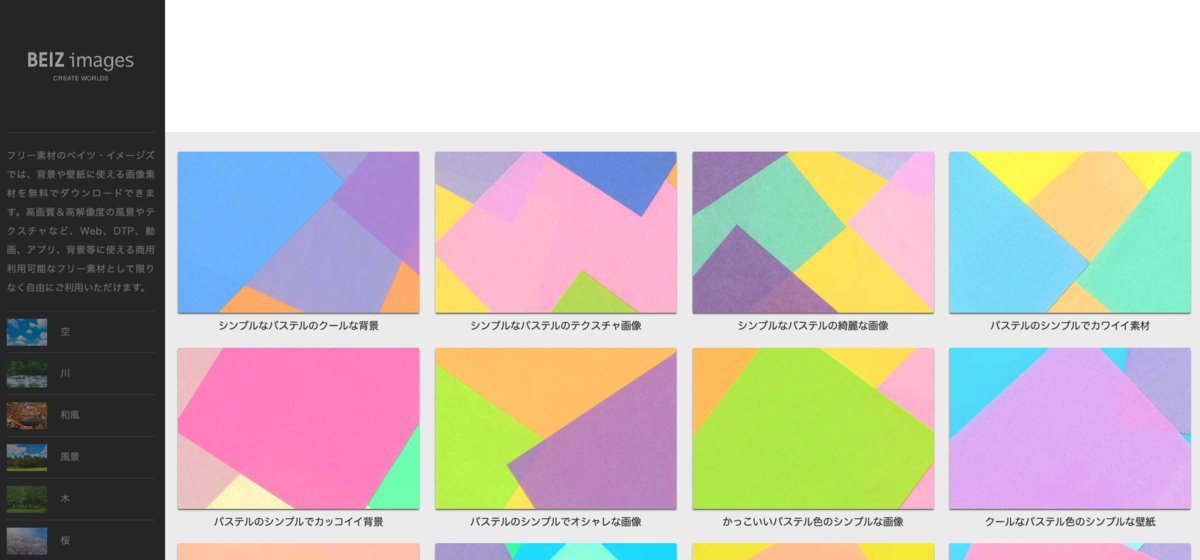Open thumbnail for シンプルなパステルのクールな背景
Screen dimensions: 1200x560
[x=299, y=233]
